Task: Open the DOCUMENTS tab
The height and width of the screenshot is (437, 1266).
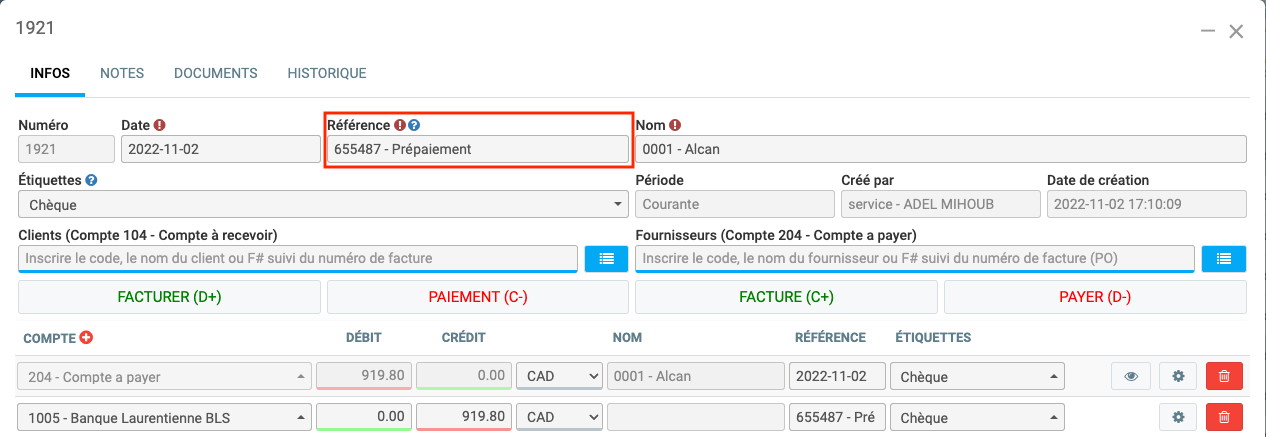Action: [215, 73]
